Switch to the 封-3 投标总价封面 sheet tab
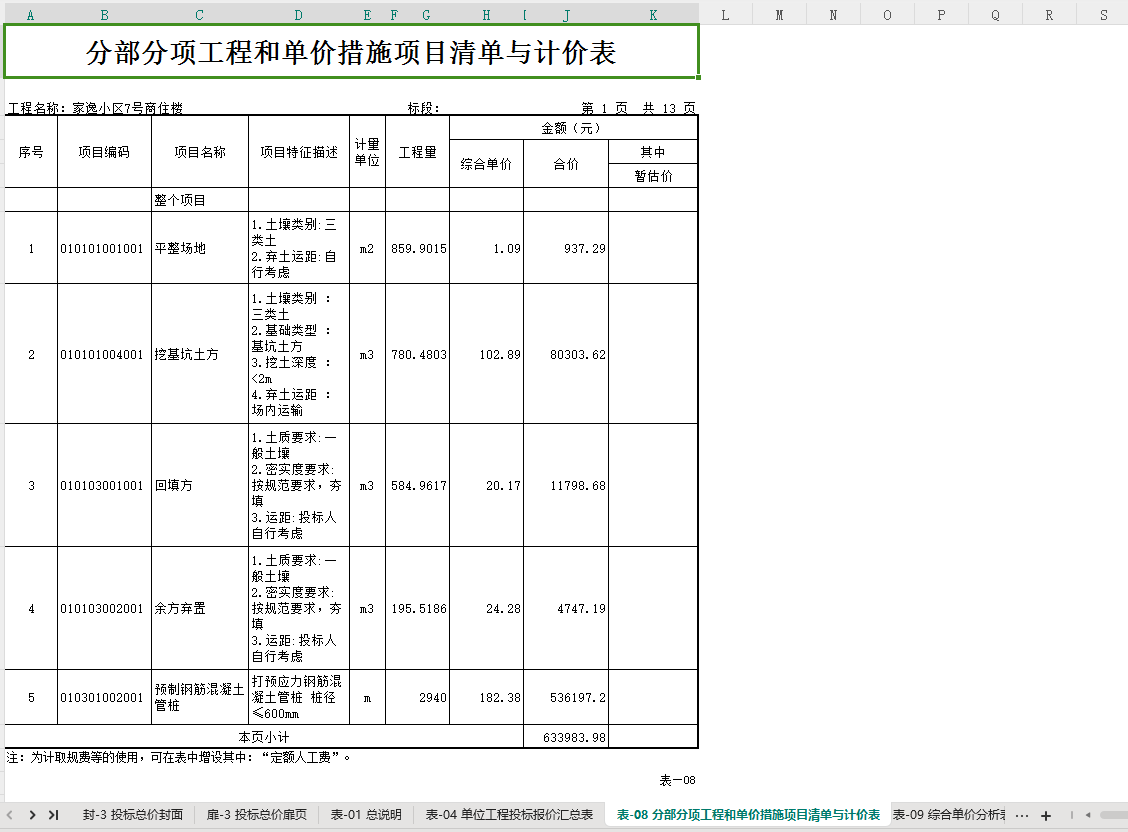1128x832 pixels. 132,815
